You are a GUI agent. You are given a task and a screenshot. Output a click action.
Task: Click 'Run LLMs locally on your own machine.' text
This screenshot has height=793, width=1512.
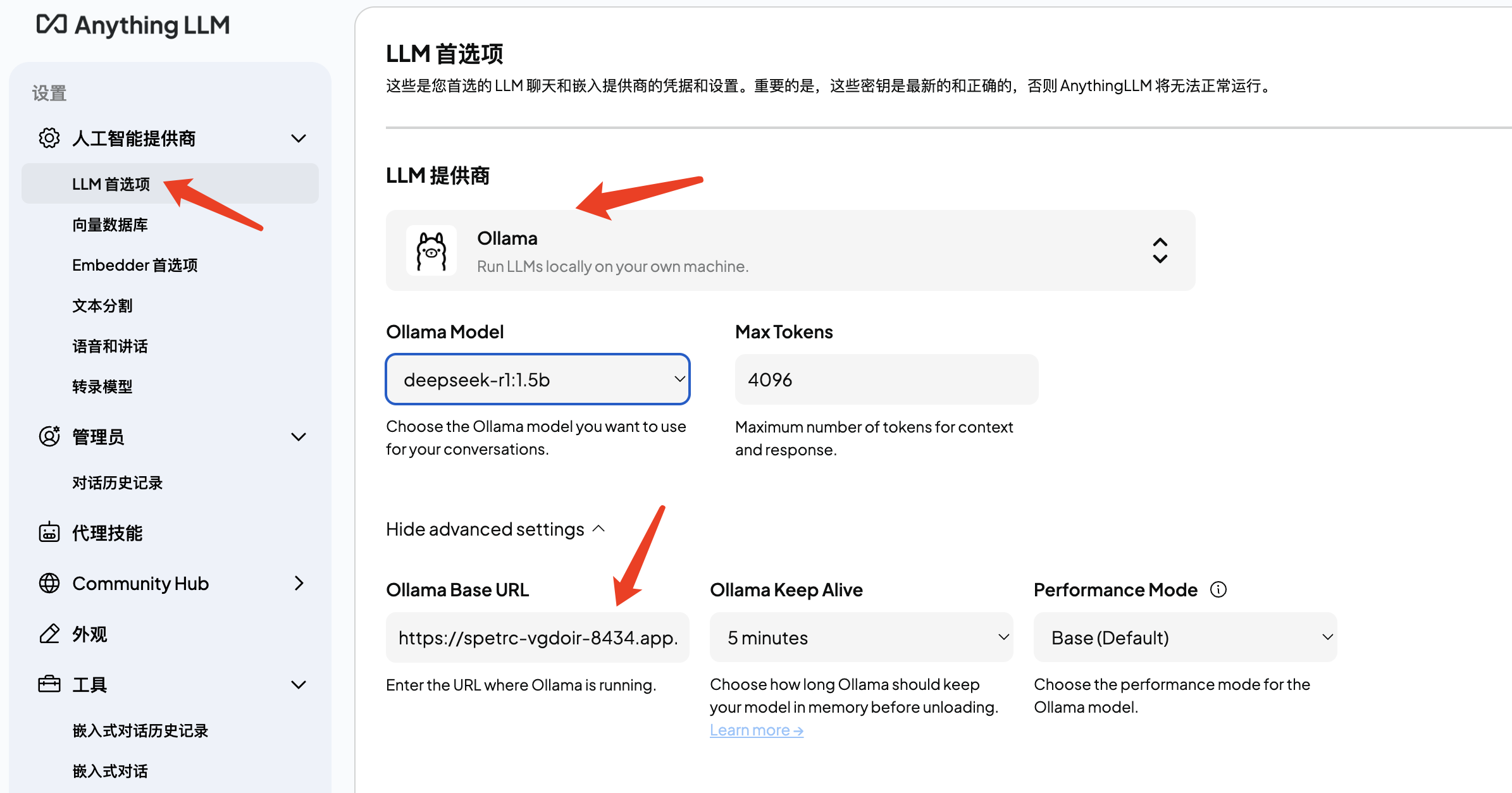click(612, 266)
